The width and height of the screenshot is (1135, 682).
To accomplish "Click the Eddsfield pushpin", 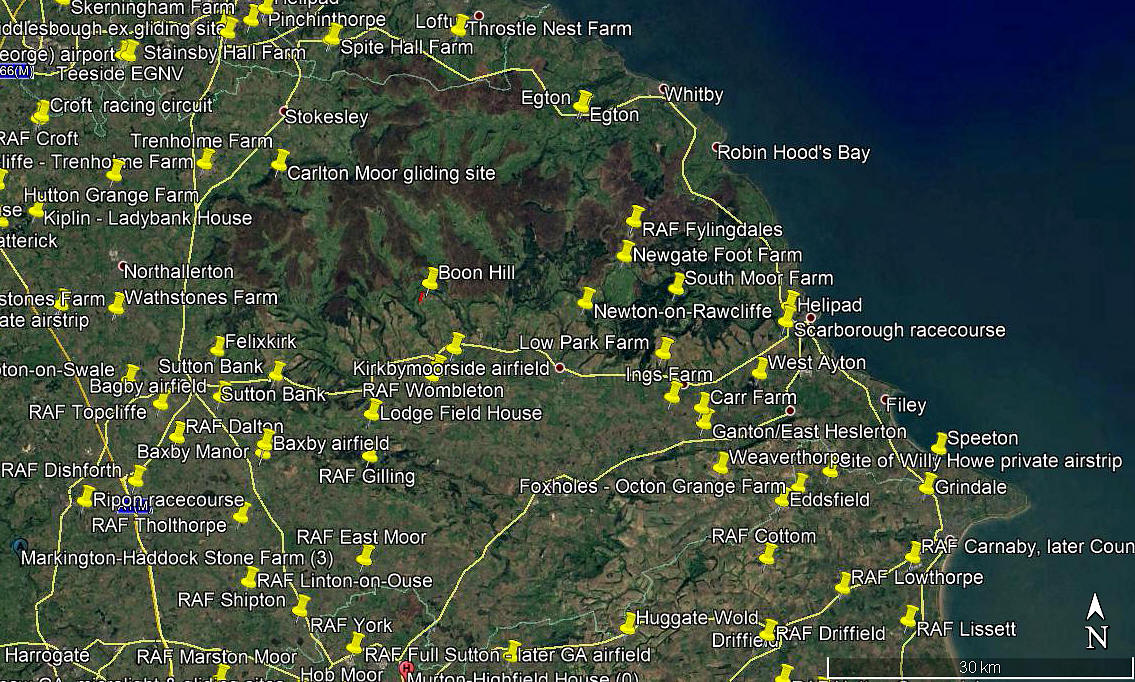I will [x=782, y=499].
